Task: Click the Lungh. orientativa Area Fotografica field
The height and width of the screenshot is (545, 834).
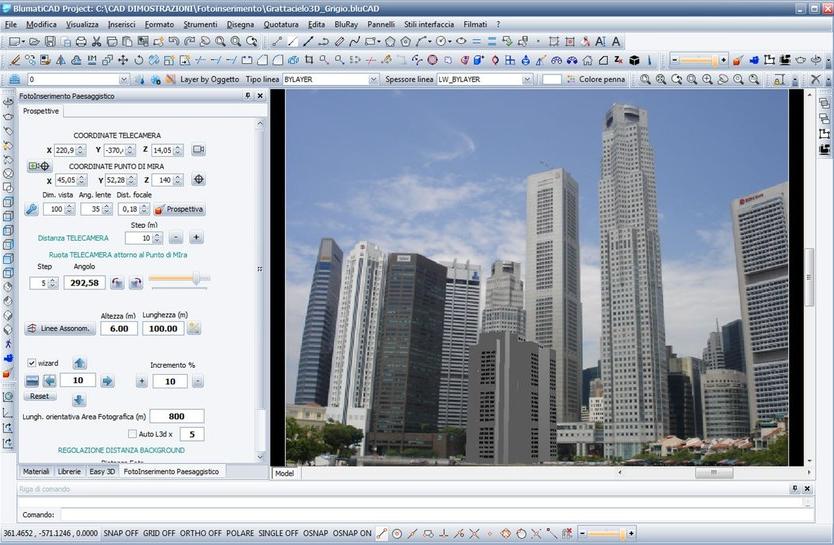Action: pos(177,416)
